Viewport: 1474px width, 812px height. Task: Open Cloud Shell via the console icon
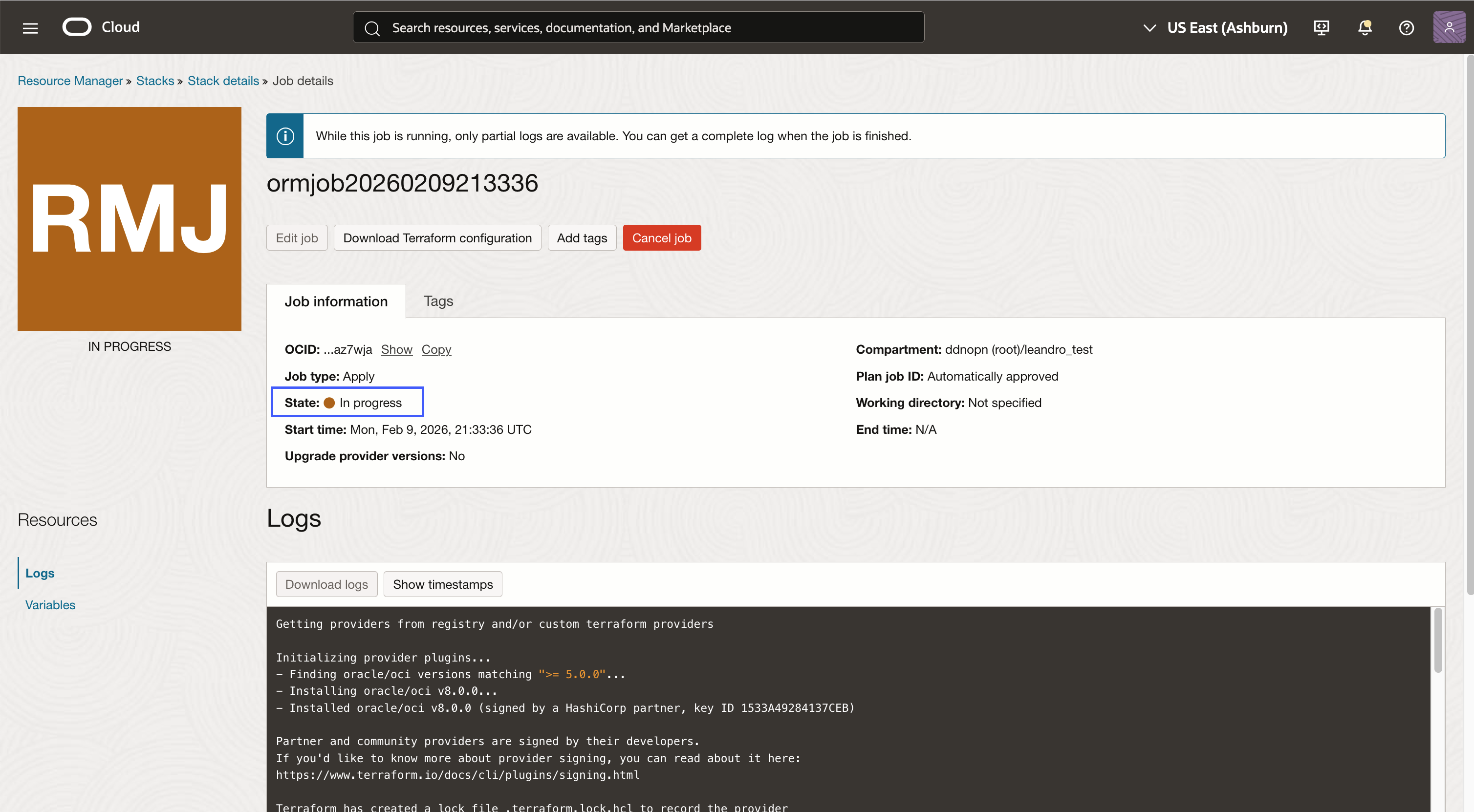point(1321,27)
